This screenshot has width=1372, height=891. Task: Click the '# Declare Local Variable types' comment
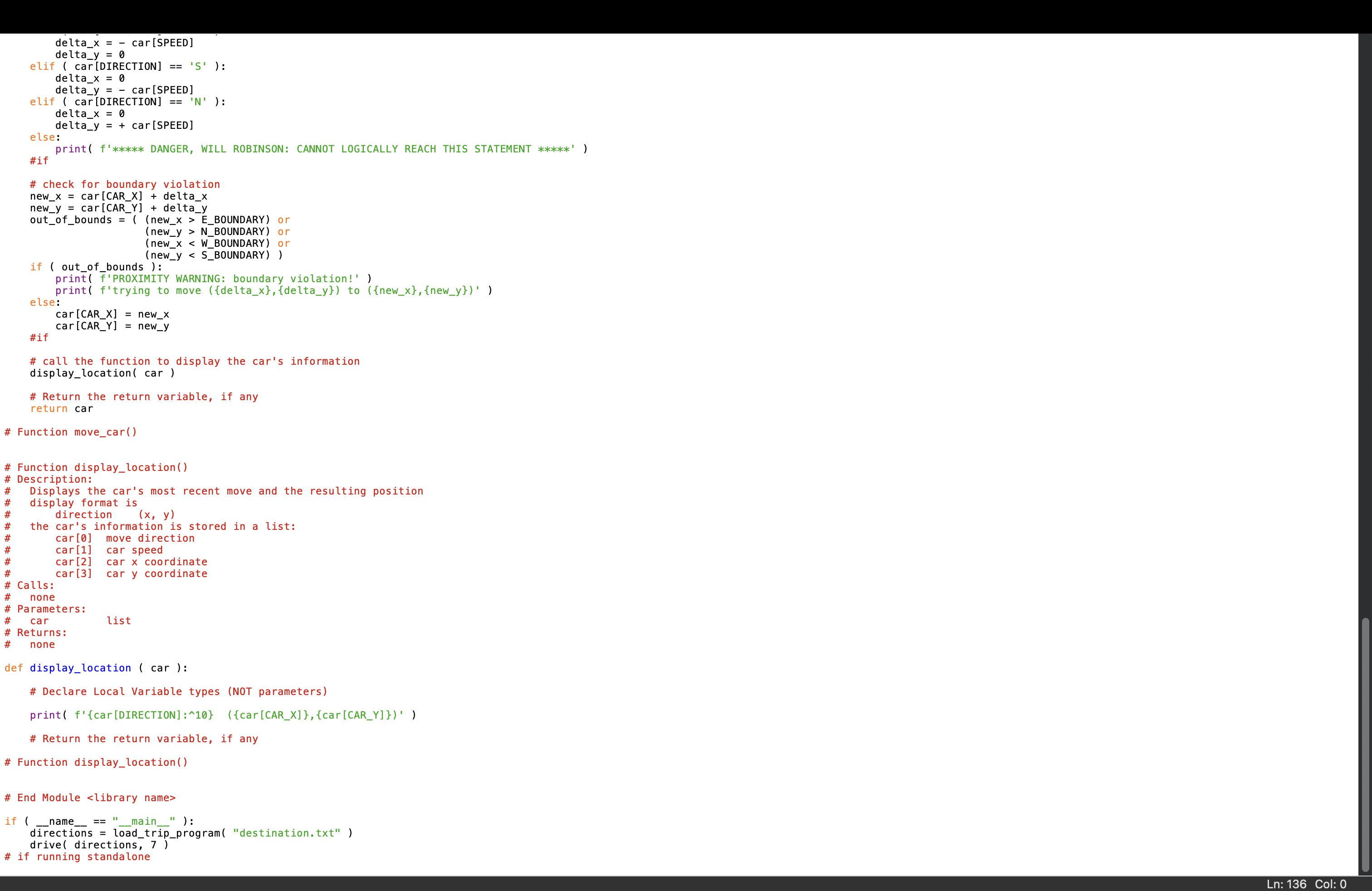click(x=179, y=691)
